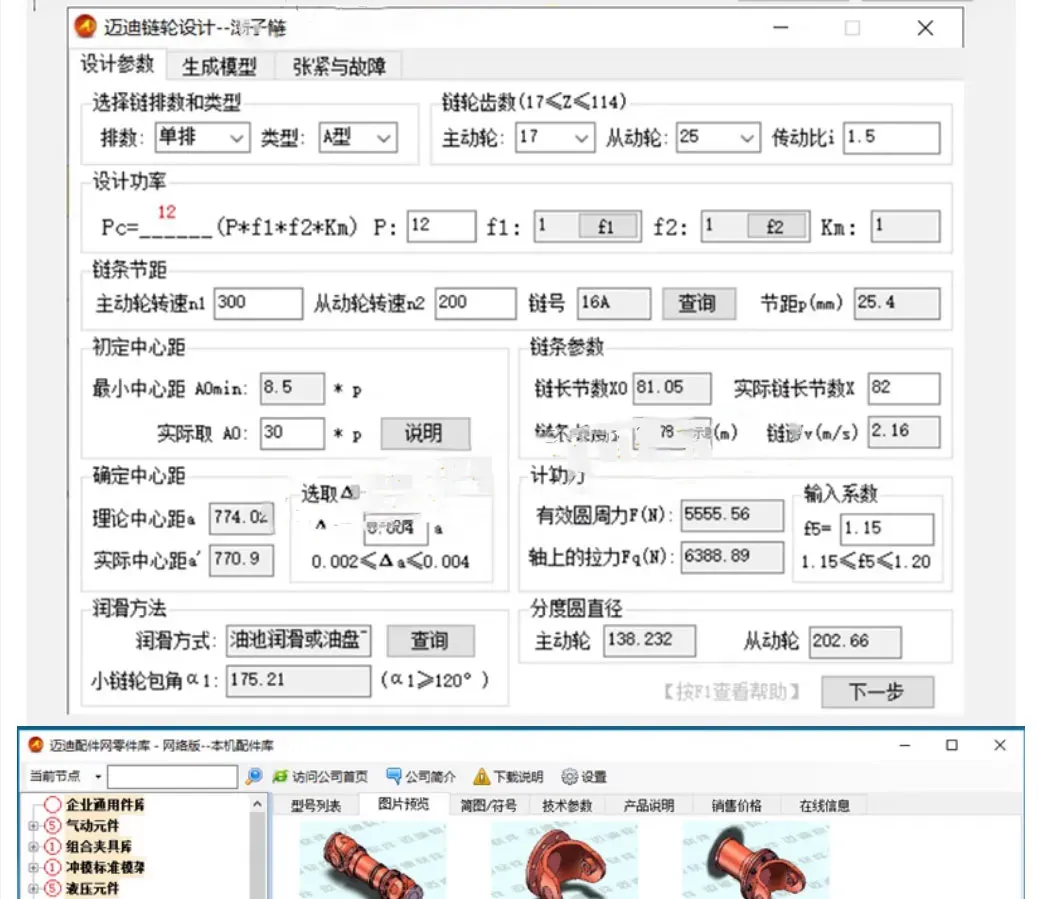Click the 从动轮转速n2 field showing 200
Image resolution: width=1038 pixels, height=899 pixels.
pos(475,303)
